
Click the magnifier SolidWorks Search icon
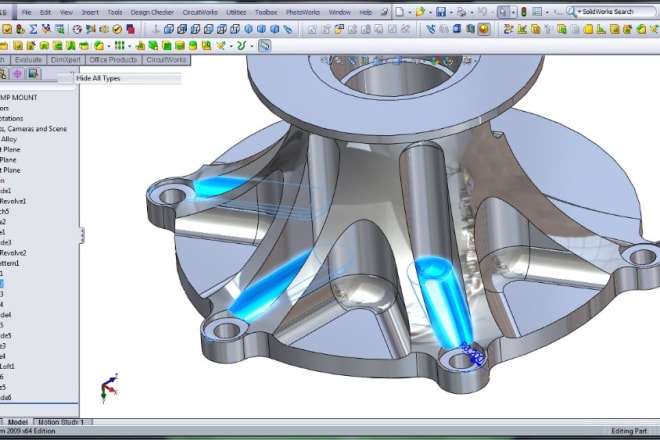(x=571, y=12)
